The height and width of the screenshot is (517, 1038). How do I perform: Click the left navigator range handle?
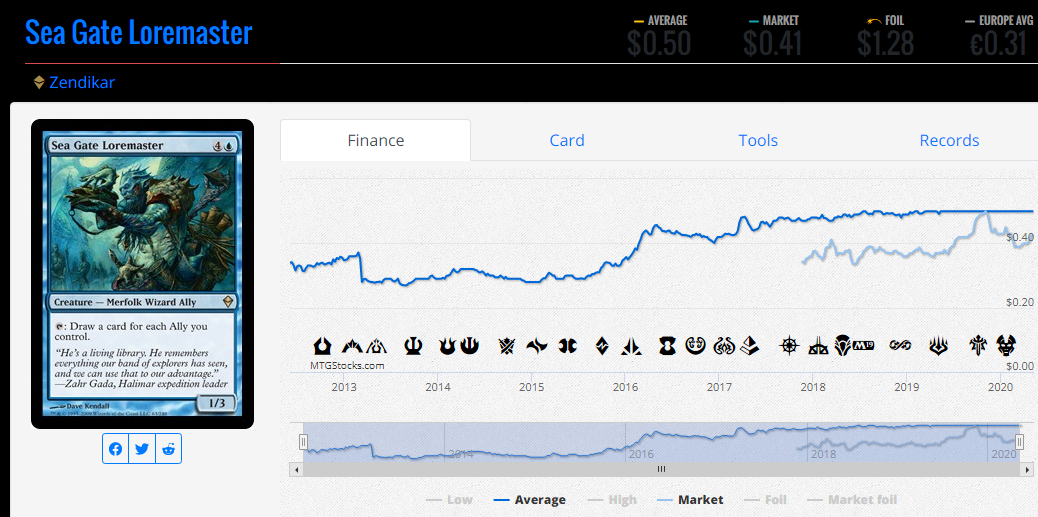pyautogui.click(x=303, y=442)
